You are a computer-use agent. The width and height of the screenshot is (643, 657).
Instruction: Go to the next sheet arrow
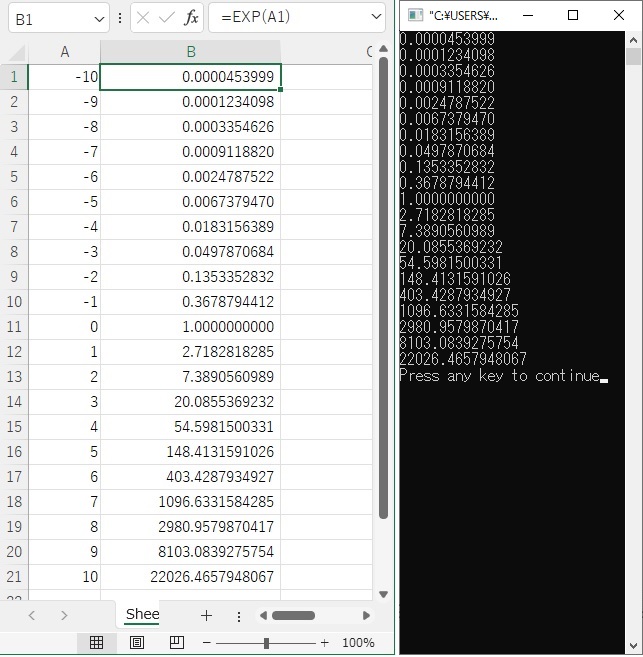click(x=64, y=615)
